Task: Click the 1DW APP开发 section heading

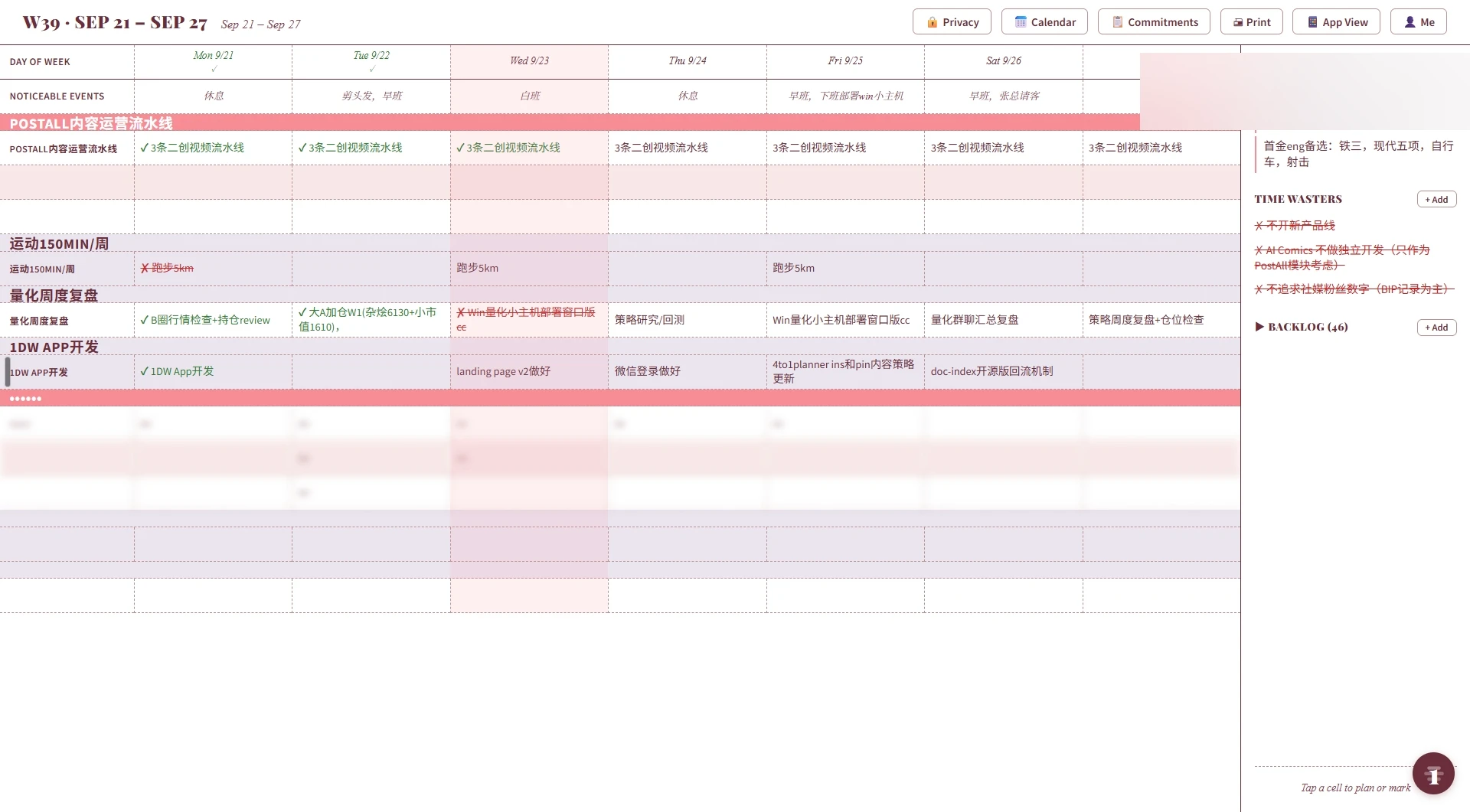Action: [x=54, y=347]
